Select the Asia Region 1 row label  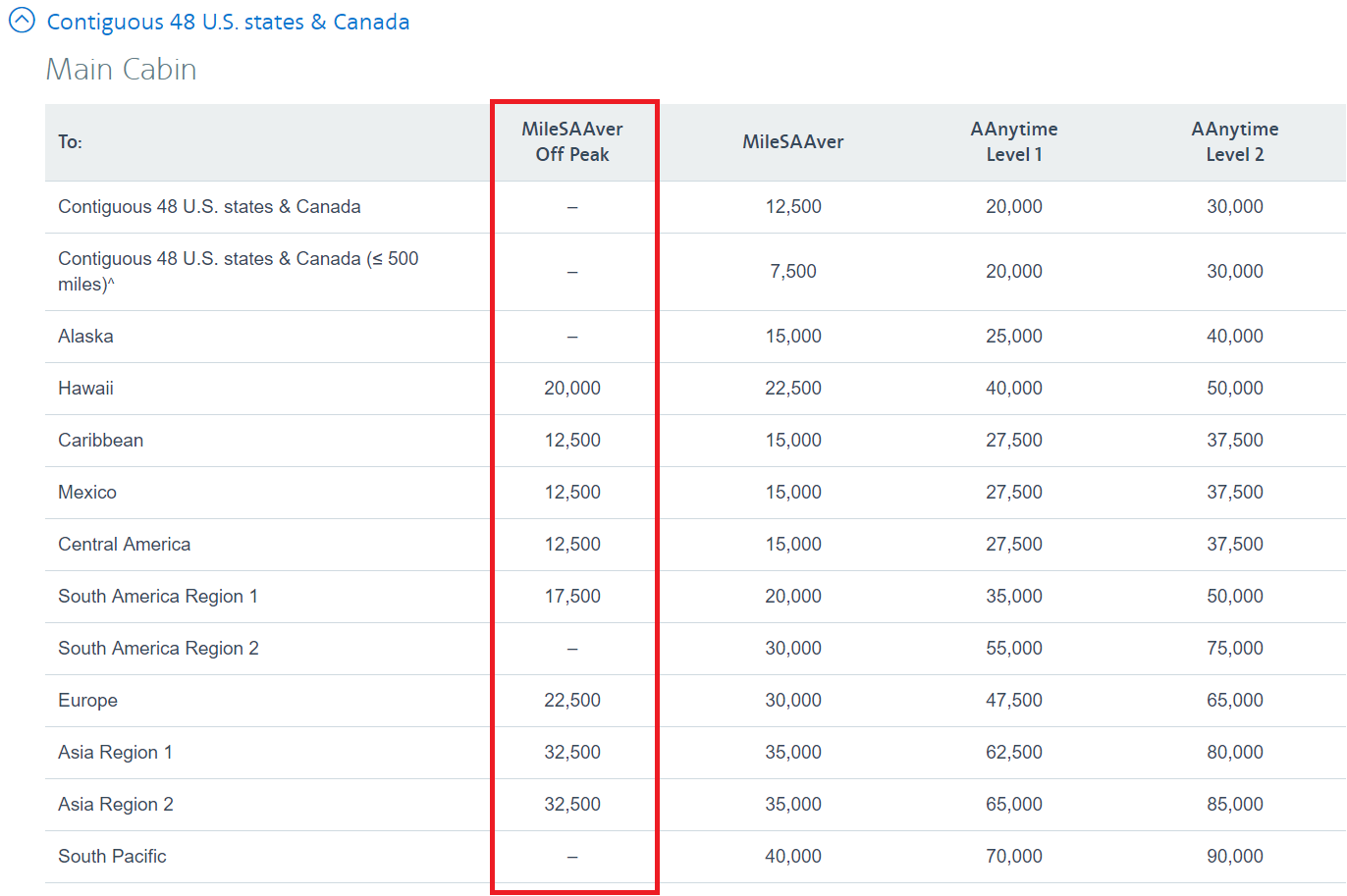(x=115, y=753)
